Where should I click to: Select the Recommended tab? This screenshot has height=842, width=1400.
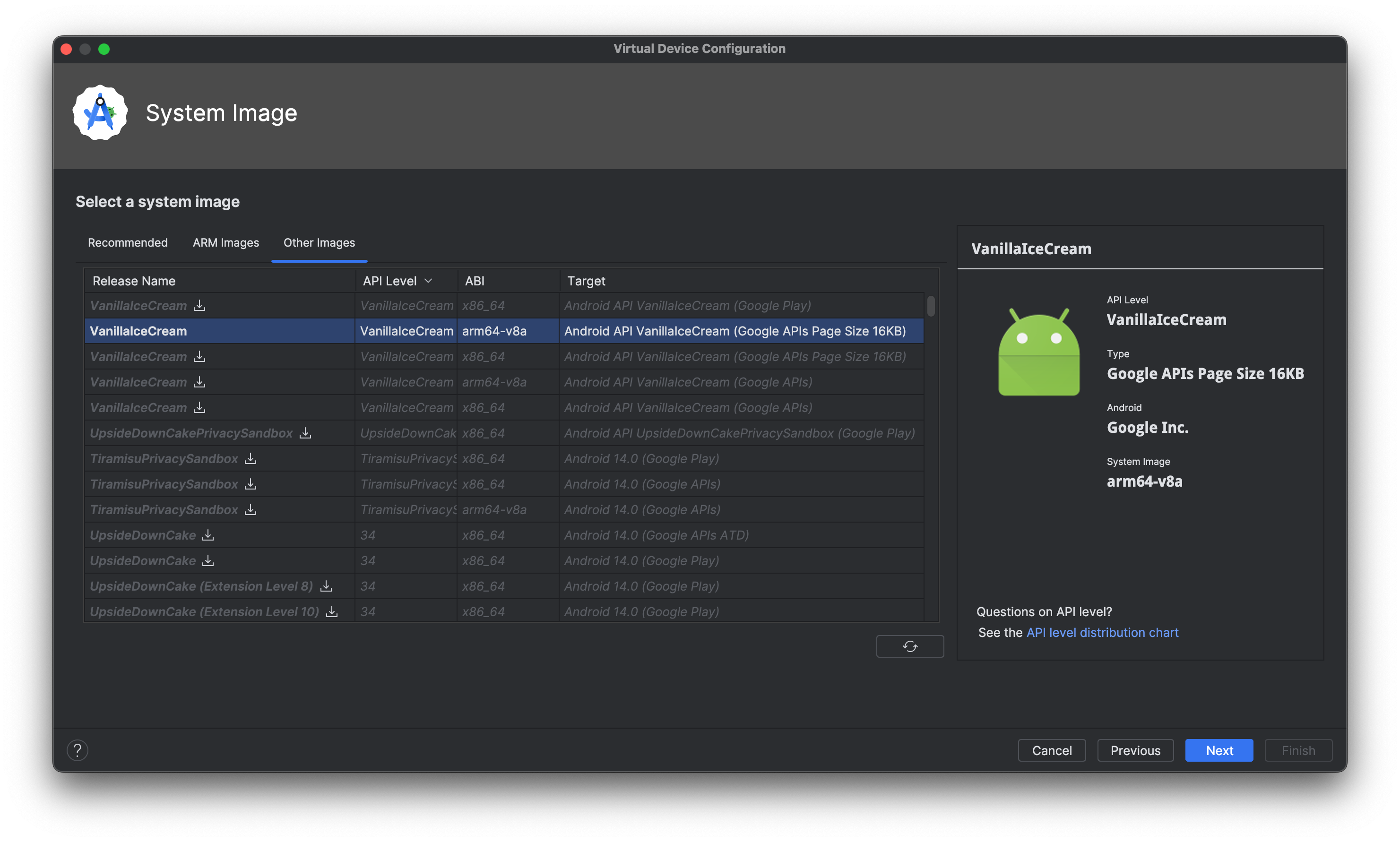click(127, 242)
